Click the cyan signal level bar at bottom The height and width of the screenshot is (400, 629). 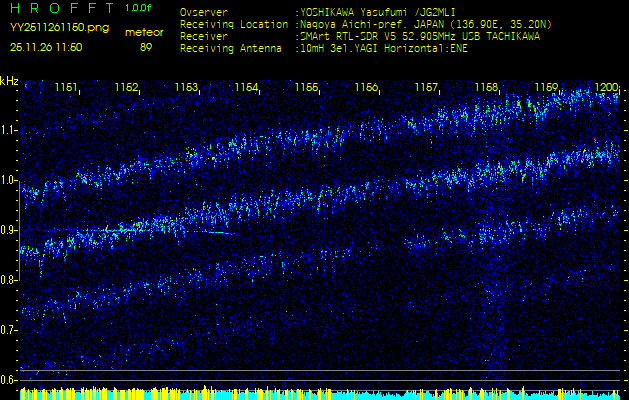(314, 396)
